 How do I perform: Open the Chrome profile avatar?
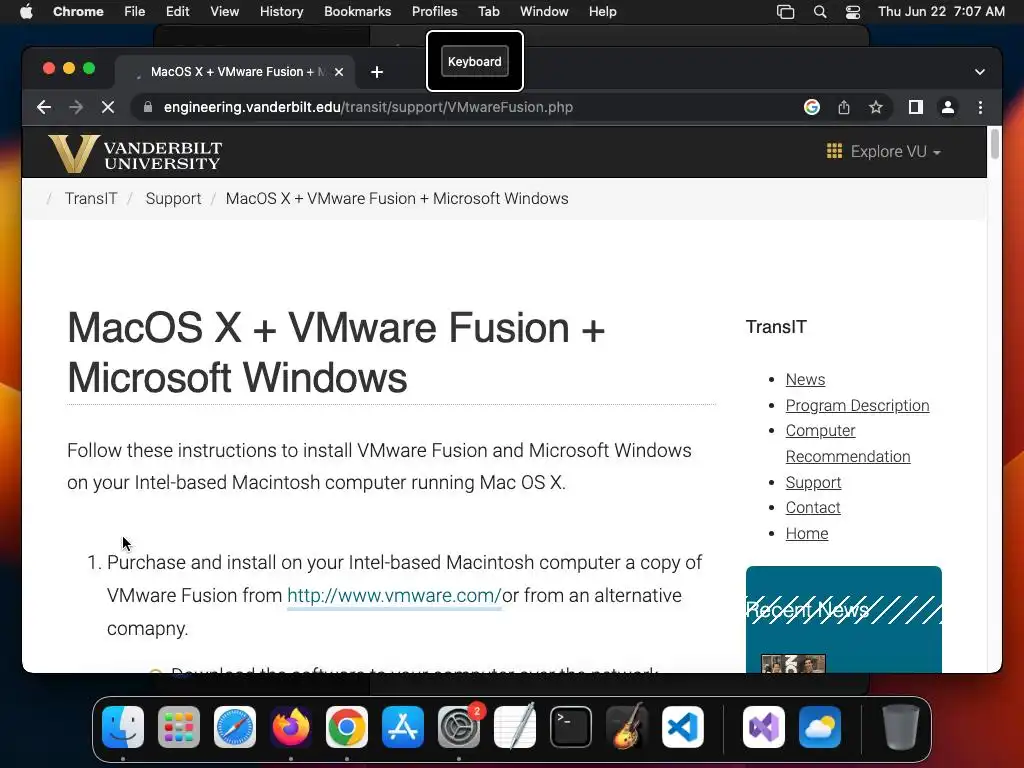point(948,107)
